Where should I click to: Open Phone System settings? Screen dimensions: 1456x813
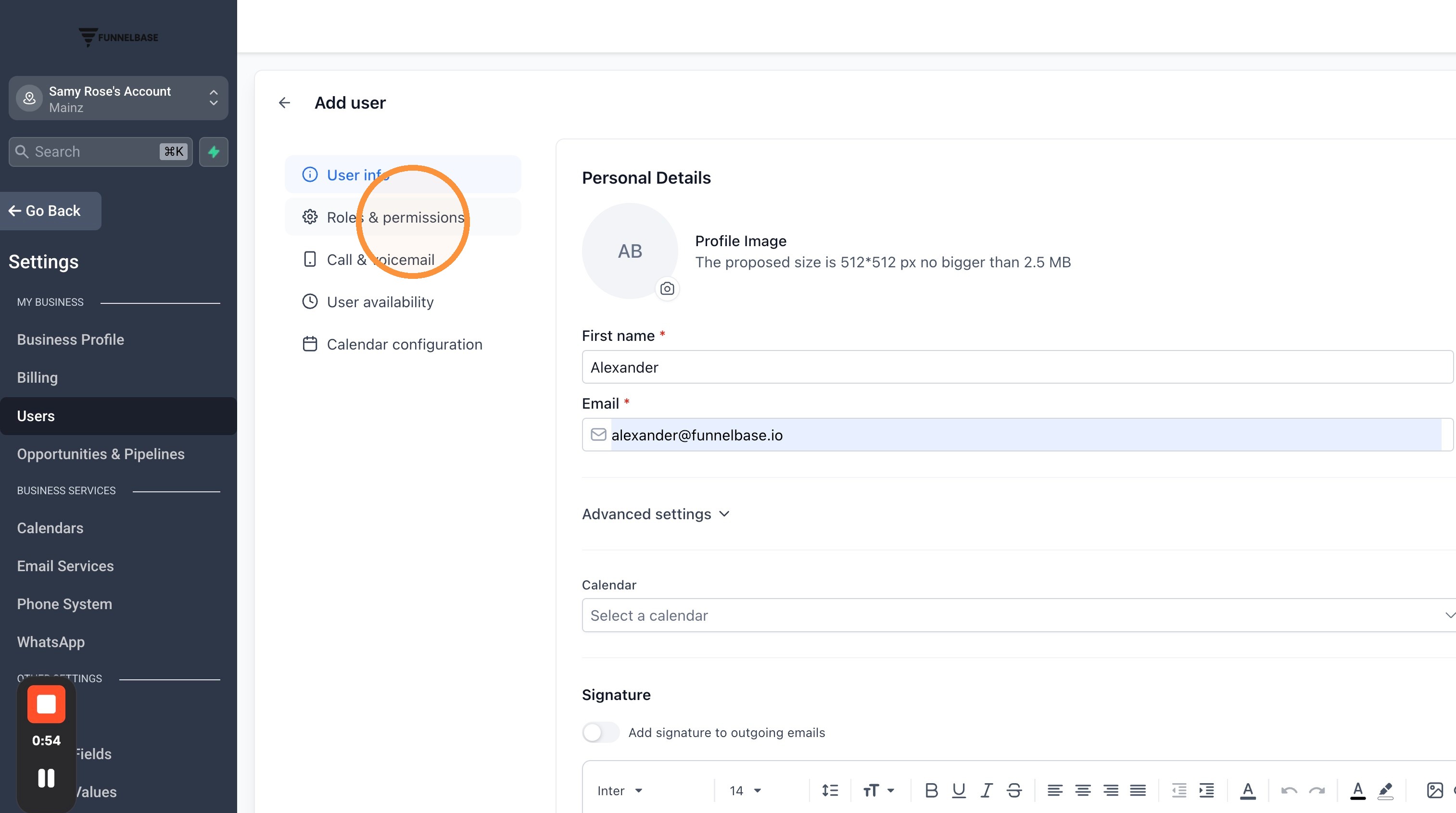pyautogui.click(x=64, y=604)
